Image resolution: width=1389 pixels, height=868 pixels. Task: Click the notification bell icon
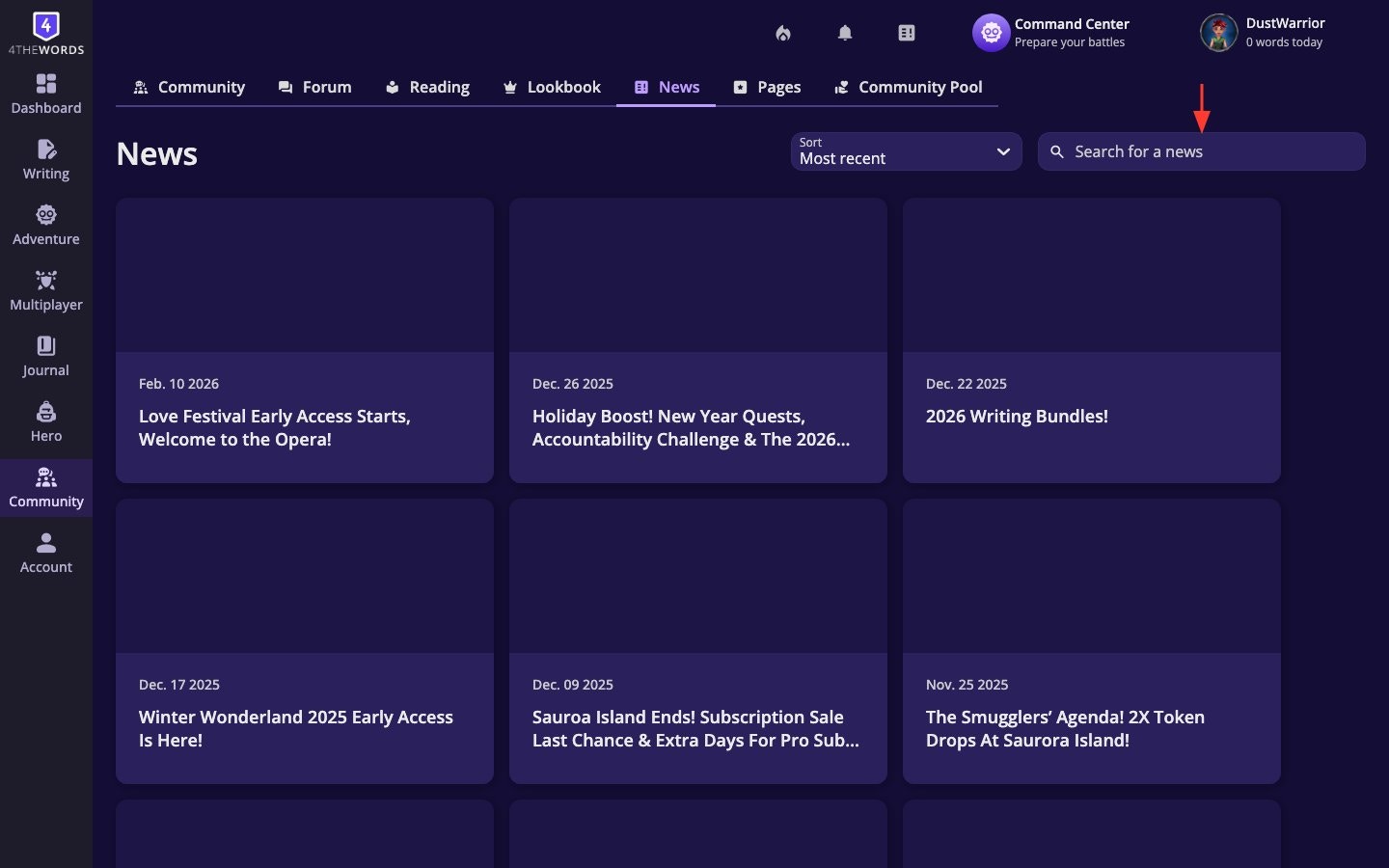tap(844, 32)
